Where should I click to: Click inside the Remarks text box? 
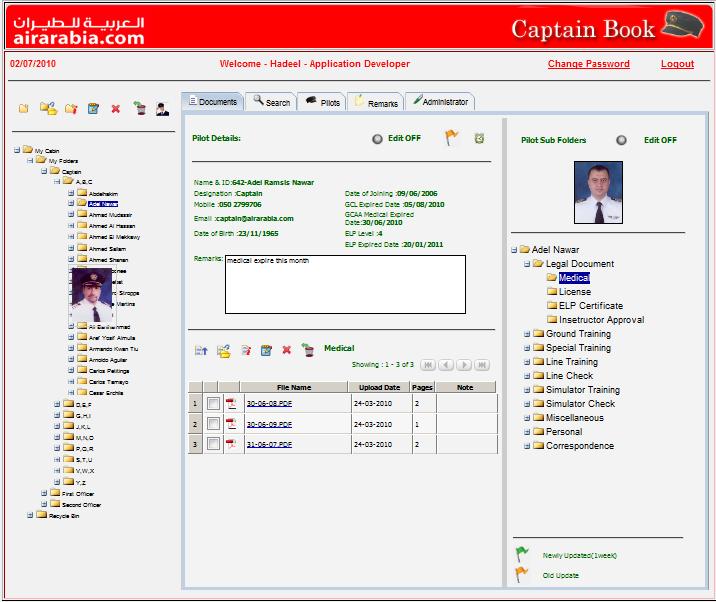pos(345,285)
